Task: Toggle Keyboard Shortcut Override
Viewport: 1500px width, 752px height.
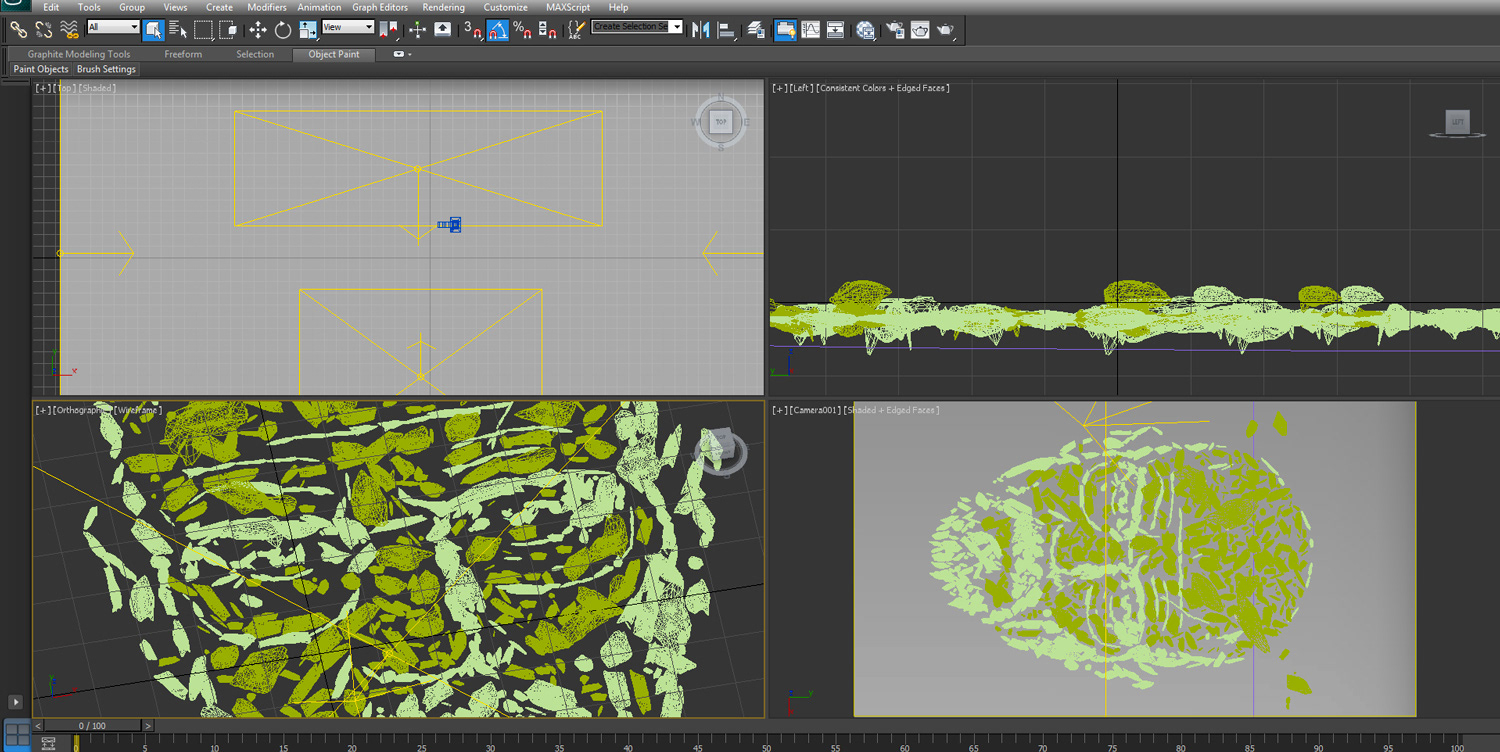Action: (x=443, y=30)
